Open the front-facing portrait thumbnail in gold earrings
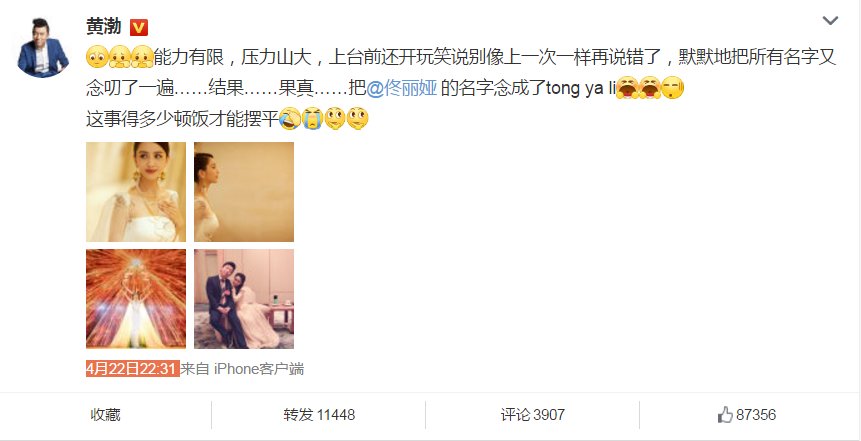Screen dimensions: 861x441 136,192
